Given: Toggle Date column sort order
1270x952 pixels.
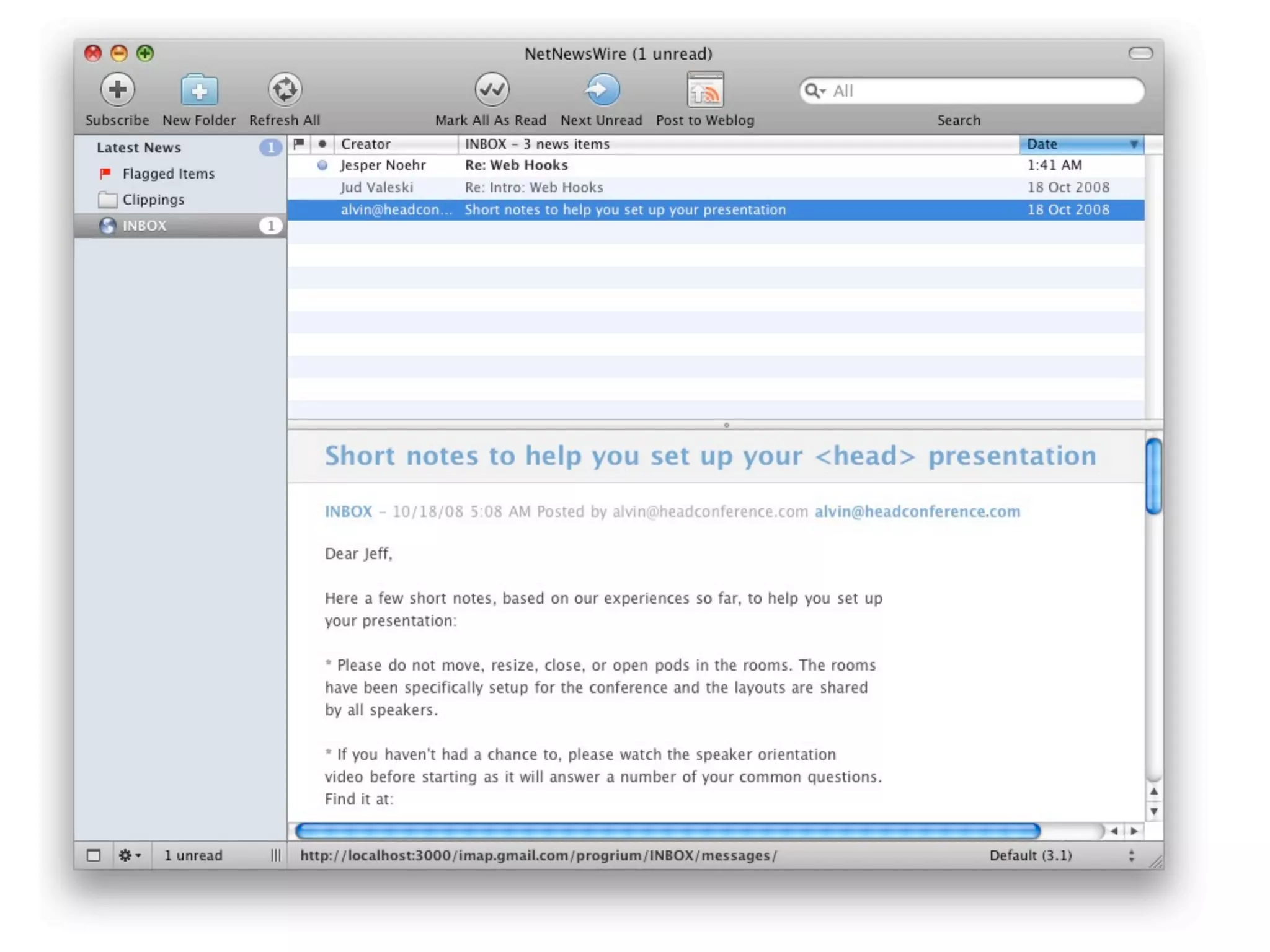Looking at the screenshot, I should [1081, 144].
